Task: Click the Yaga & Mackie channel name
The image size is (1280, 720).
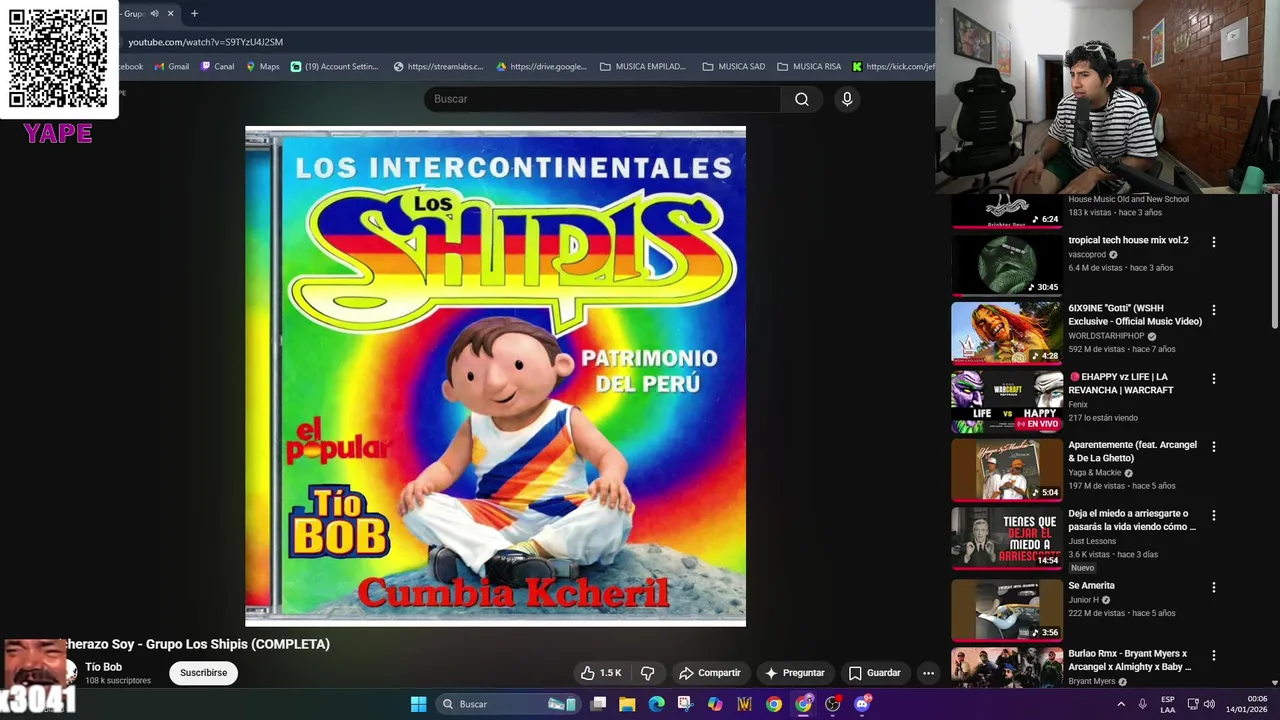Action: pyautogui.click(x=1094, y=473)
